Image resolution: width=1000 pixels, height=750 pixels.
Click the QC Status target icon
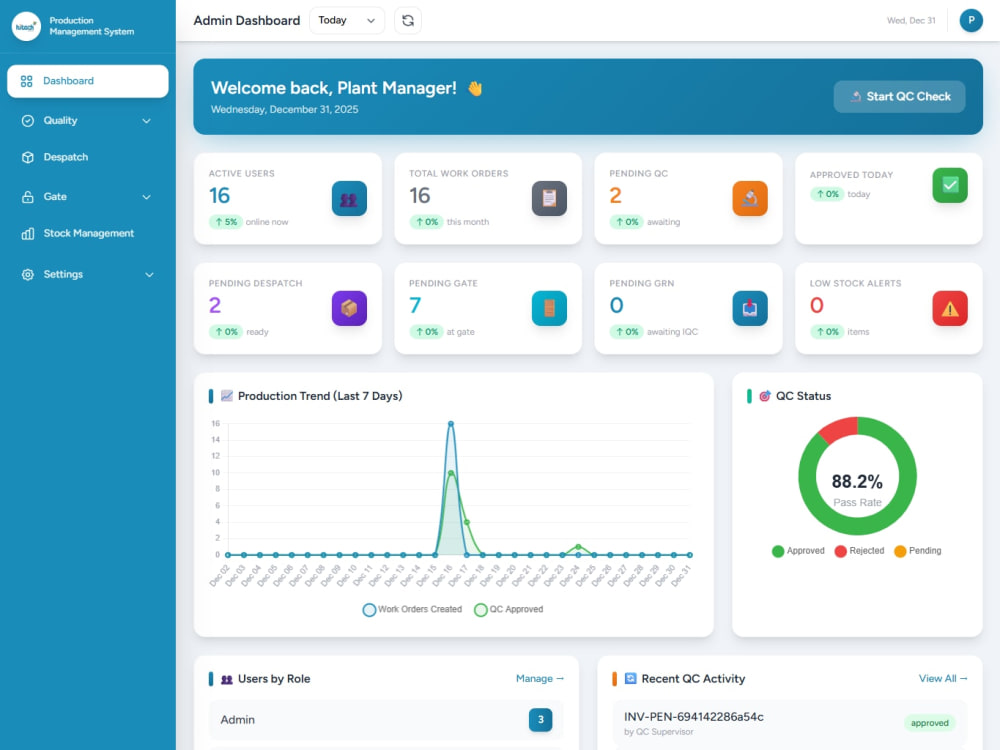pyautogui.click(x=765, y=396)
